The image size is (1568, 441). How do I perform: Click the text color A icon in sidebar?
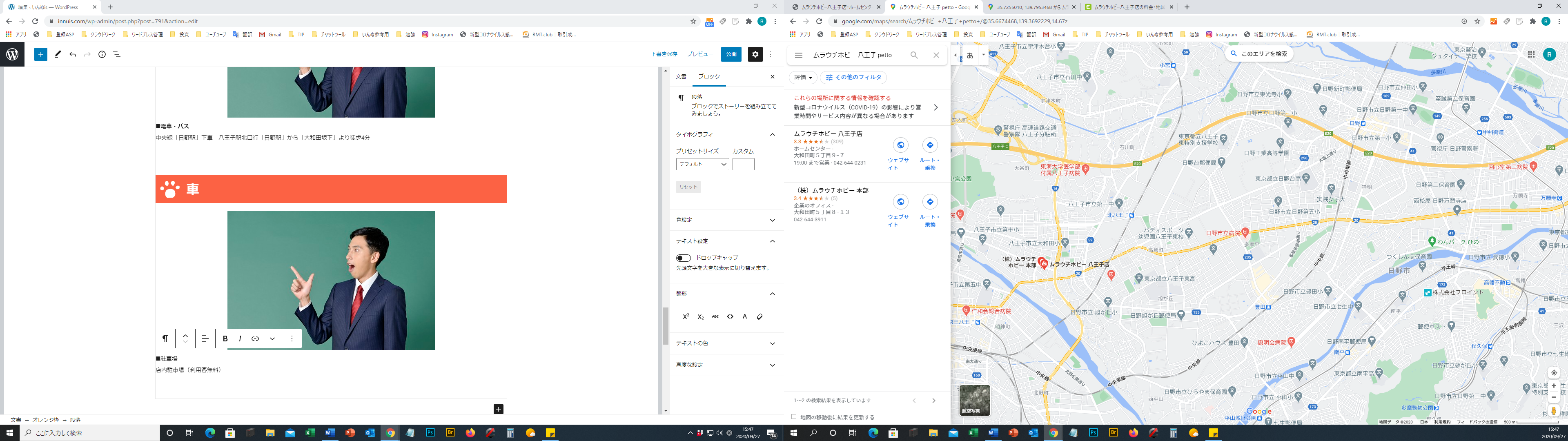744,317
